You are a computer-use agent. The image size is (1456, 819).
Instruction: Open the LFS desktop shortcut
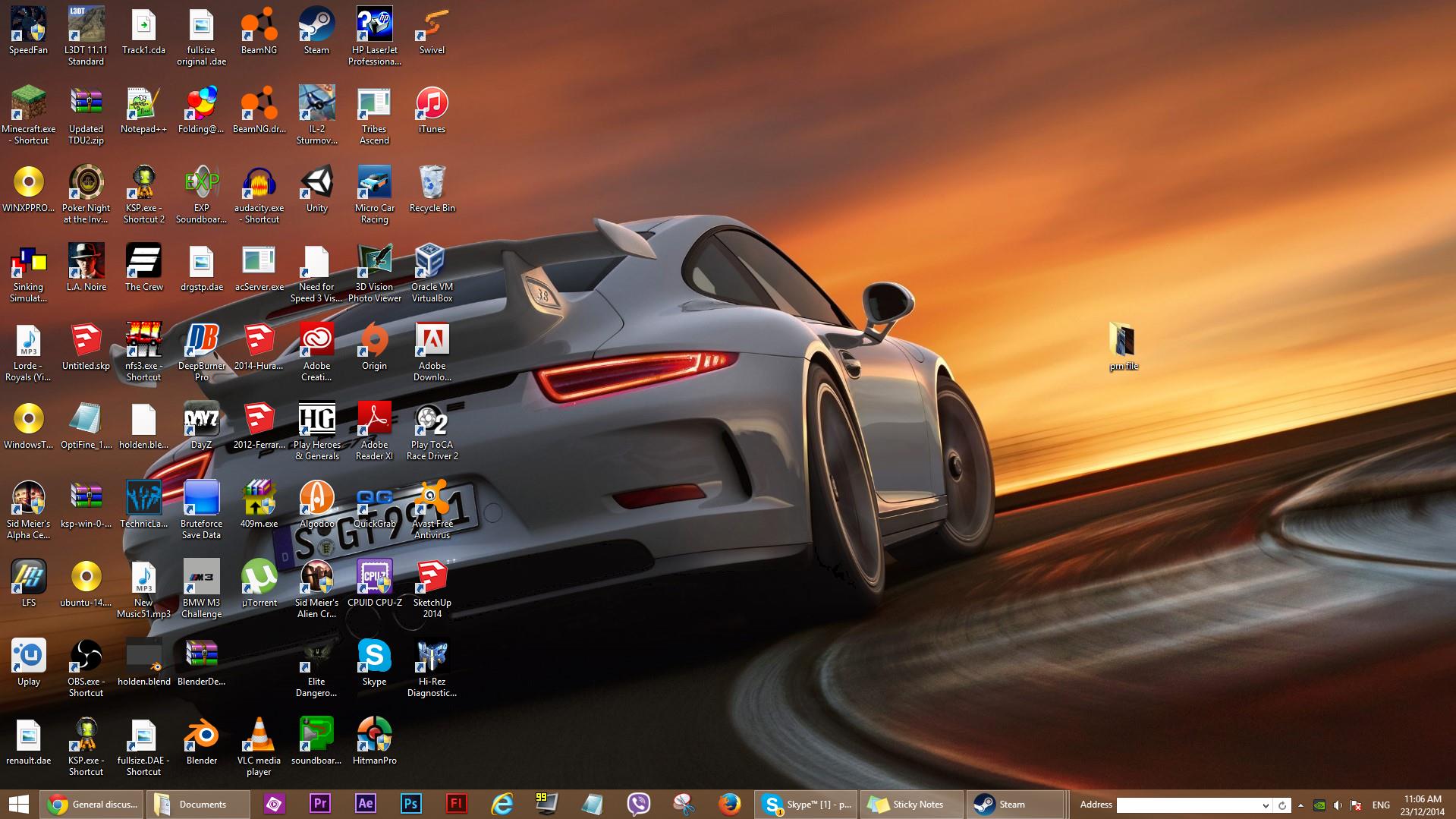point(29,584)
